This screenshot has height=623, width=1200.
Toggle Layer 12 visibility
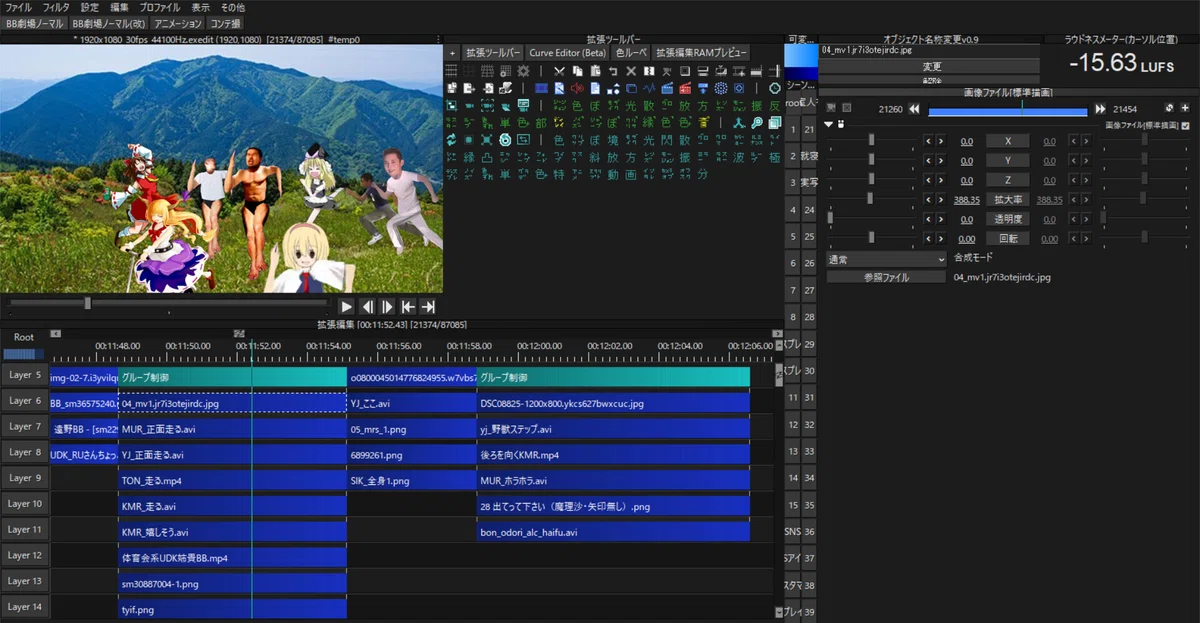pyautogui.click(x=24, y=556)
